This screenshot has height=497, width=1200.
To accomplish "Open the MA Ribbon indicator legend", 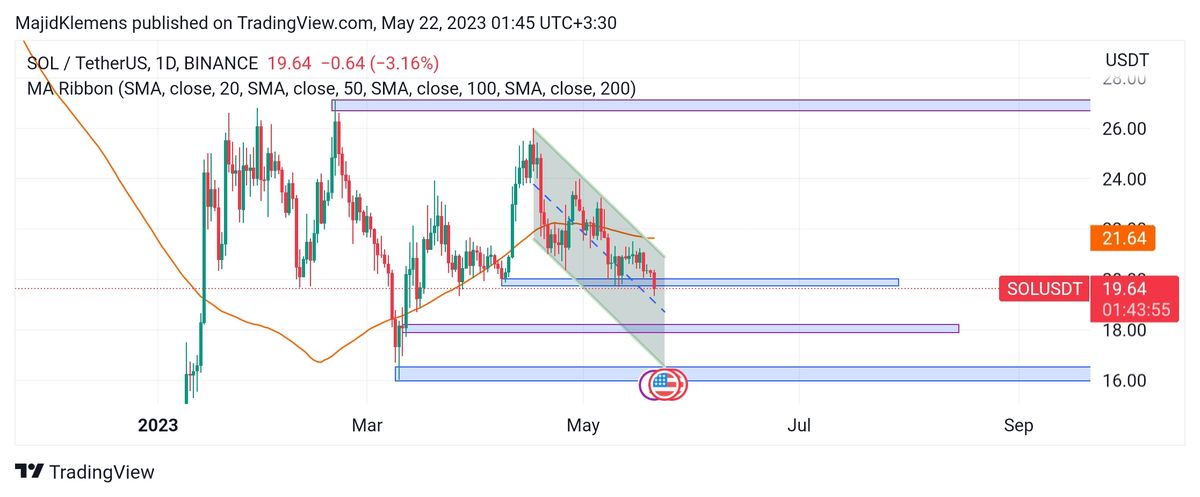I will [331, 88].
